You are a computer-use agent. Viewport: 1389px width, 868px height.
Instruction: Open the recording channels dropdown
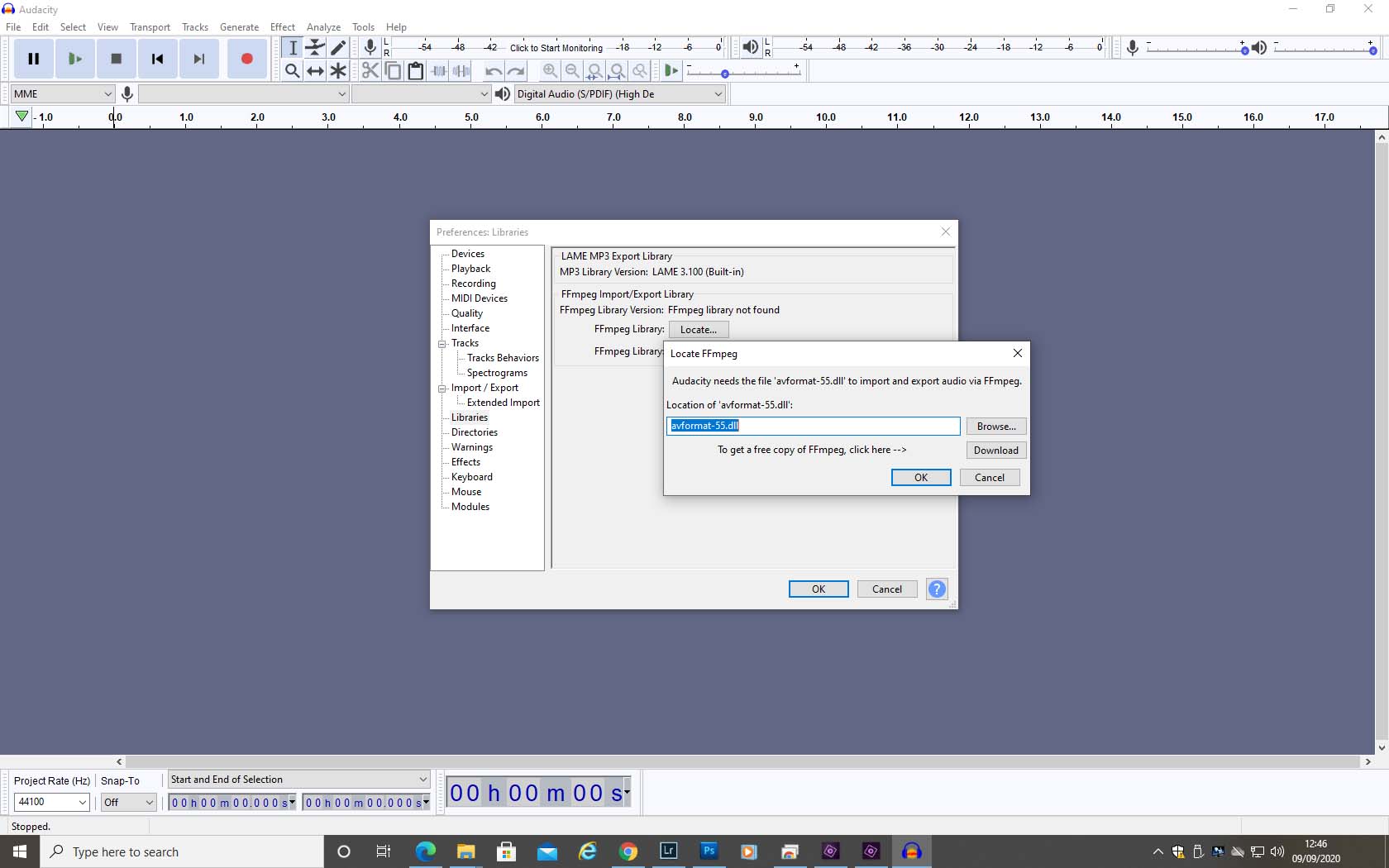pyautogui.click(x=421, y=93)
